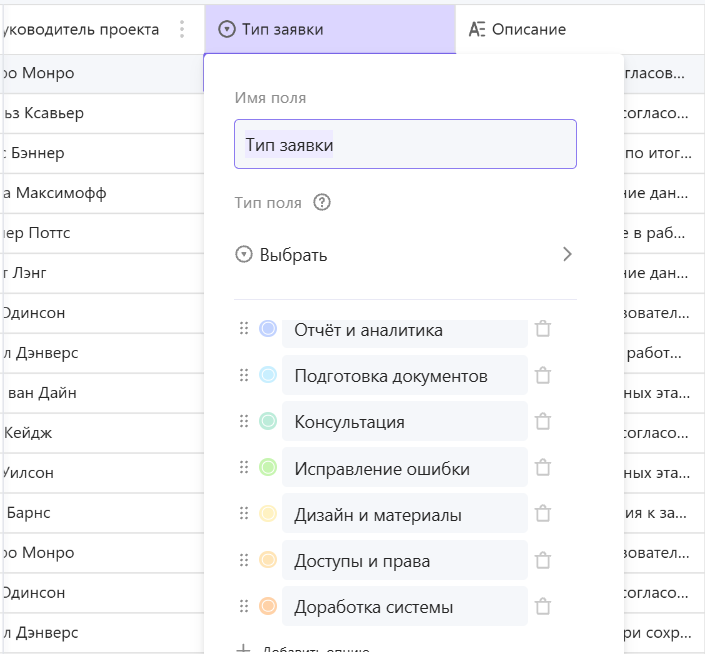Click the description cell ending with по итог...
The height and width of the screenshot is (654, 705).
(665, 153)
